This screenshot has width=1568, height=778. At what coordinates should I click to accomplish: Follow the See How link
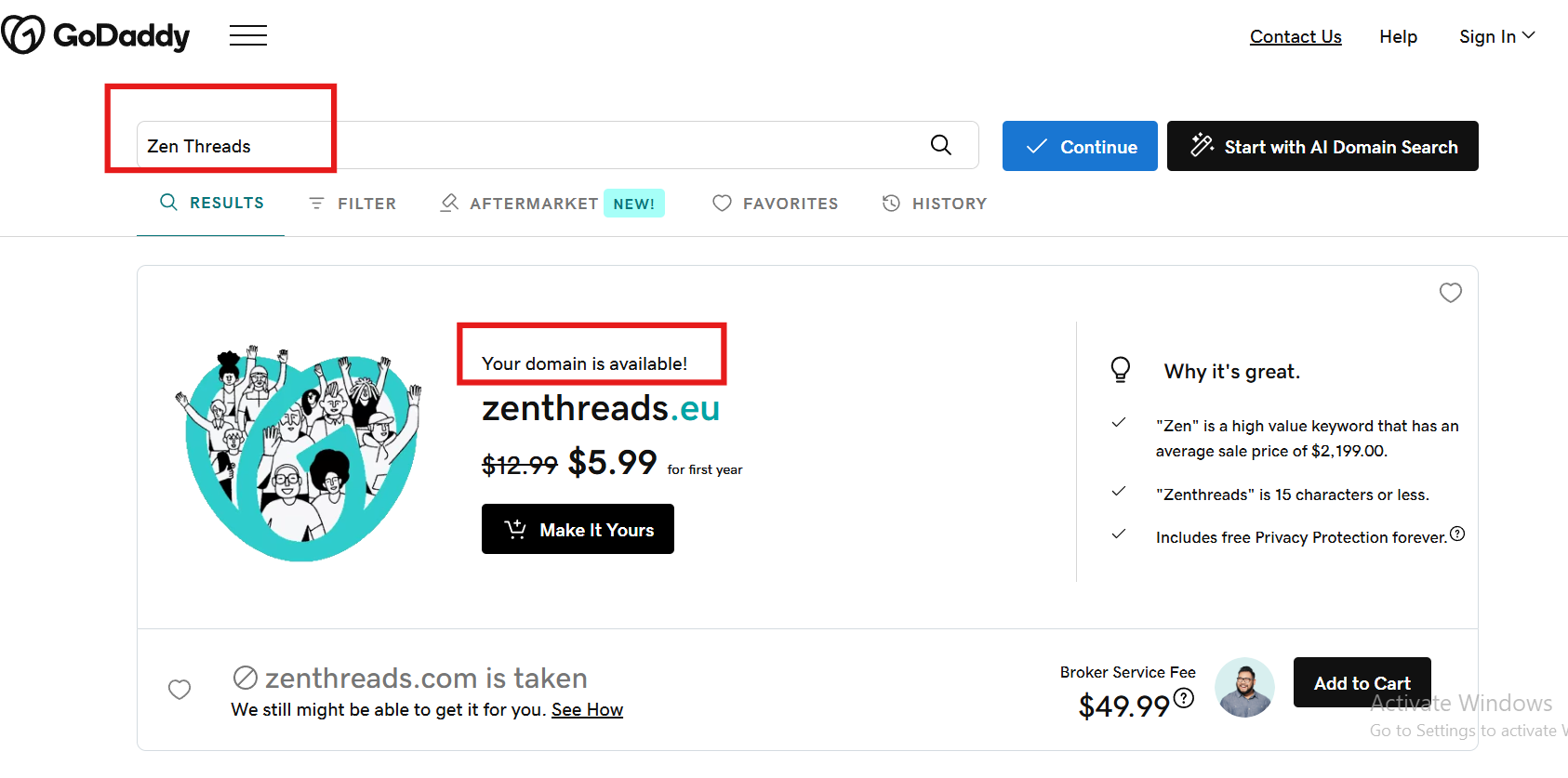coord(587,710)
